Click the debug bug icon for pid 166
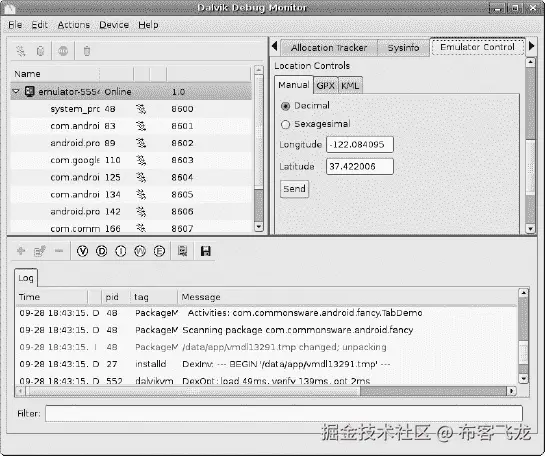The height and width of the screenshot is (456, 545). [141, 228]
